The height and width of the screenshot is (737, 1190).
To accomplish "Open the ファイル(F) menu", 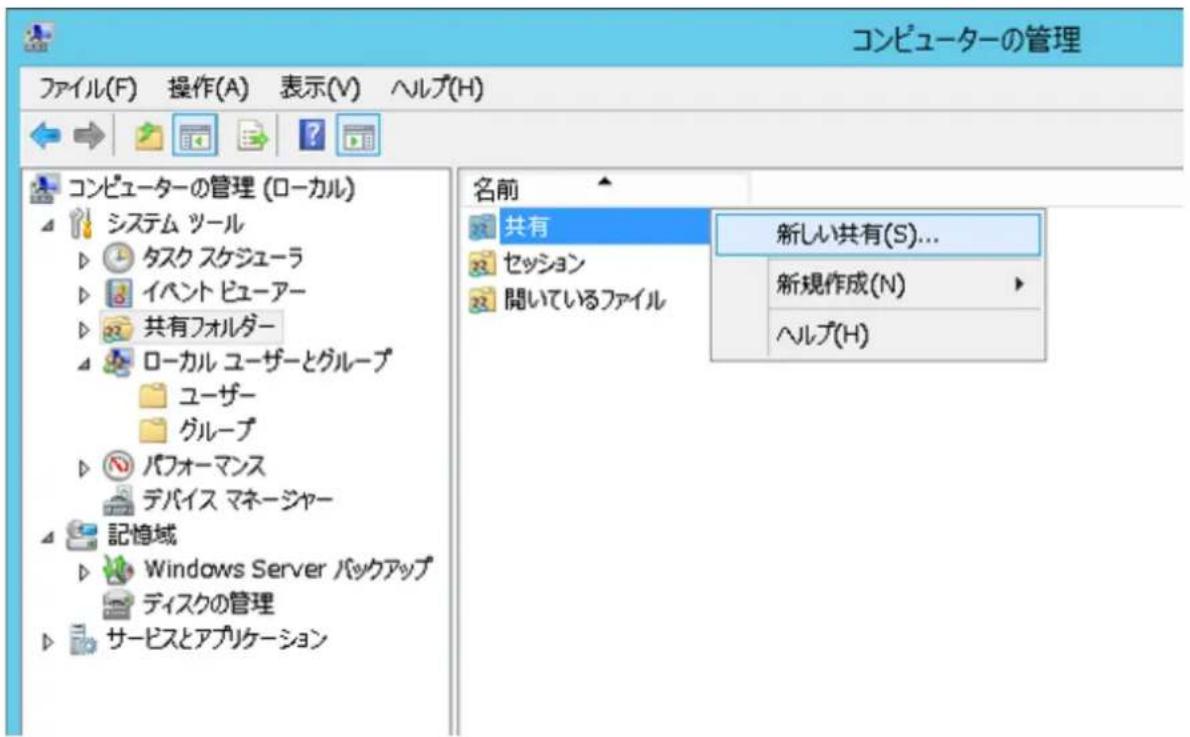I will (88, 88).
